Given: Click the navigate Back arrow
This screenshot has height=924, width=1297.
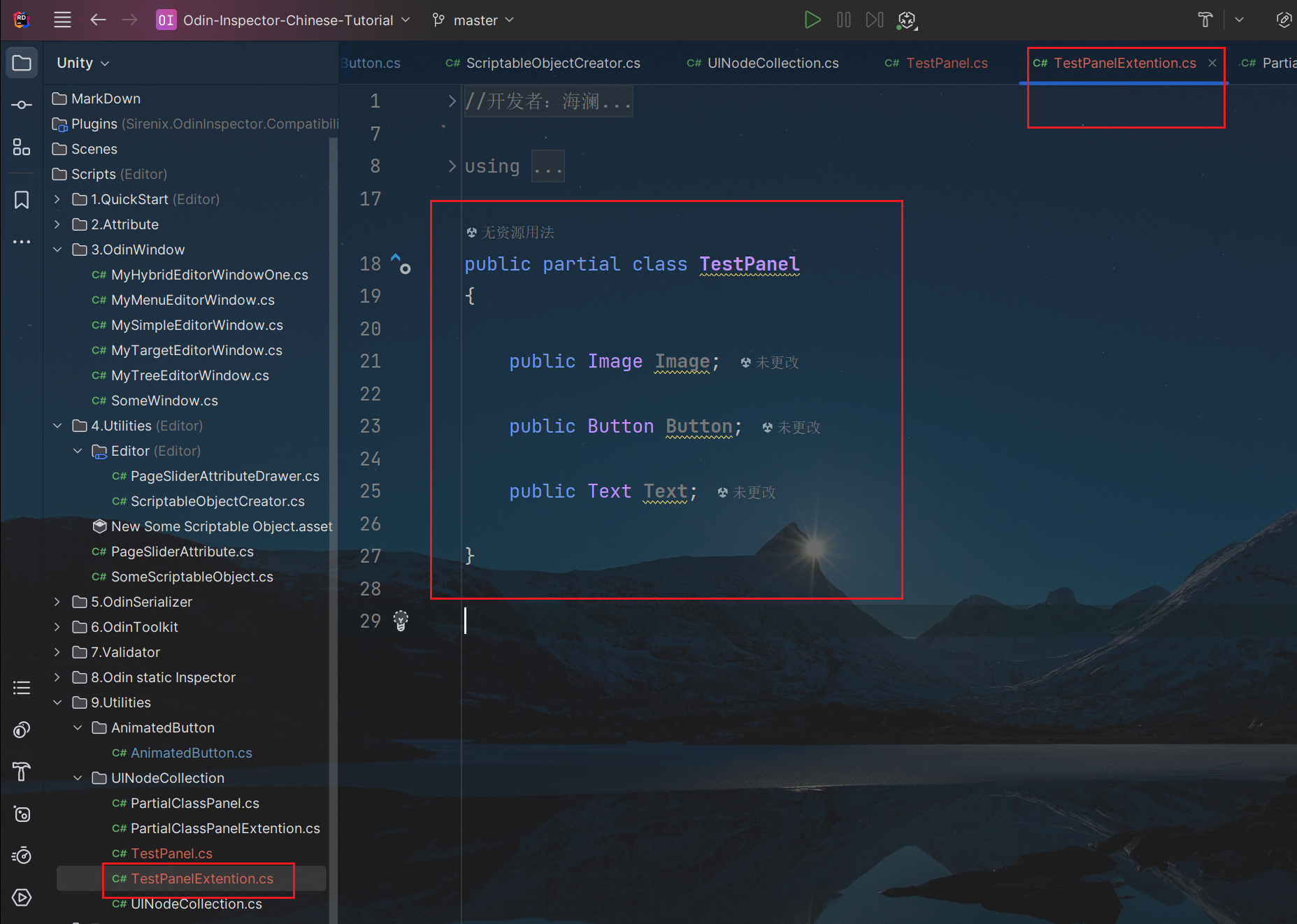Looking at the screenshot, I should [98, 20].
